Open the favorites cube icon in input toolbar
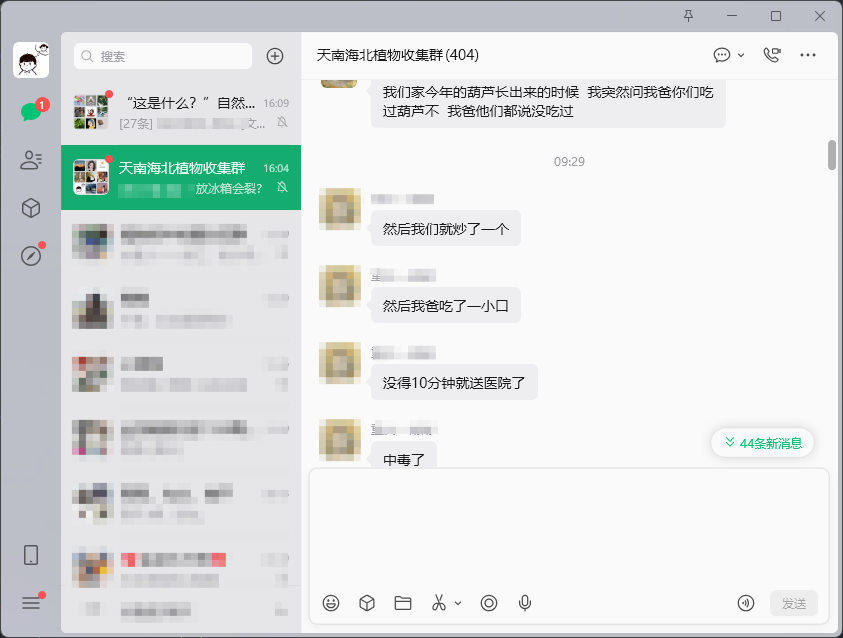The height and width of the screenshot is (638, 843). 367,603
